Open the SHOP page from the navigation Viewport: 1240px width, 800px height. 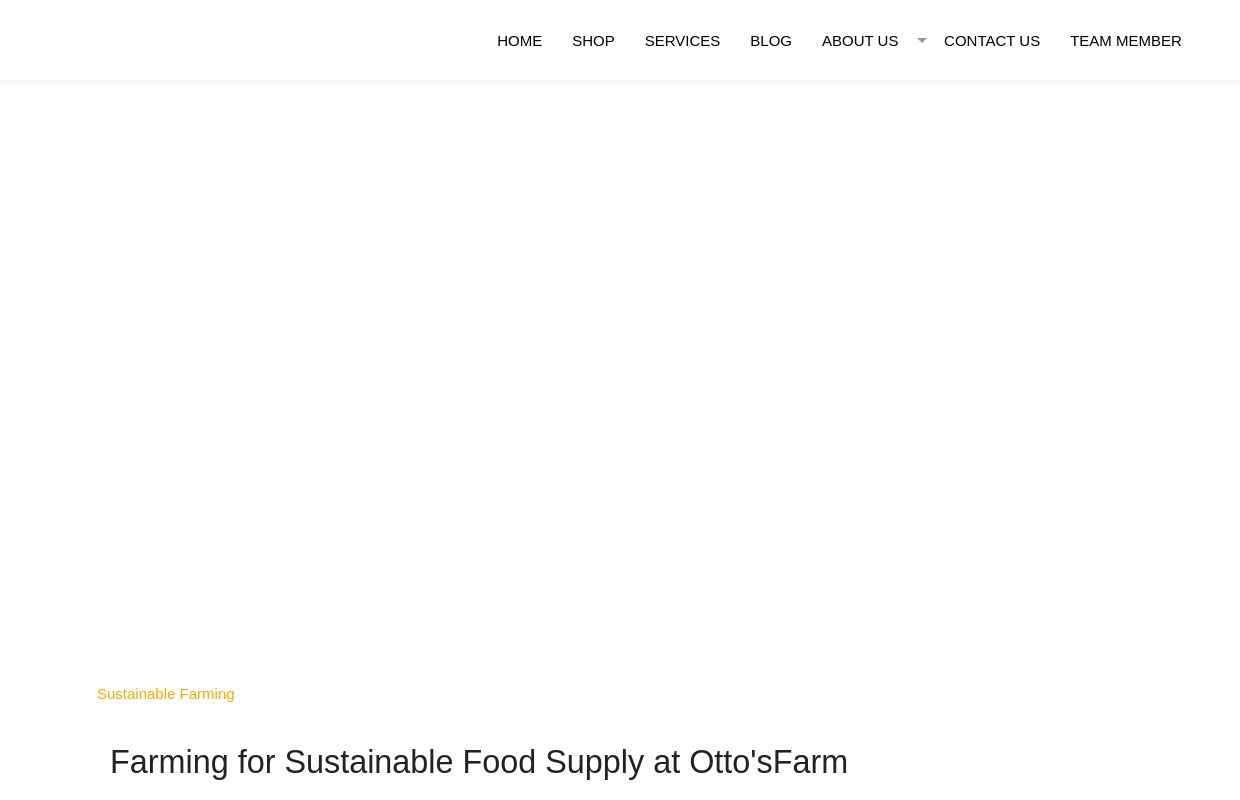(x=593, y=40)
